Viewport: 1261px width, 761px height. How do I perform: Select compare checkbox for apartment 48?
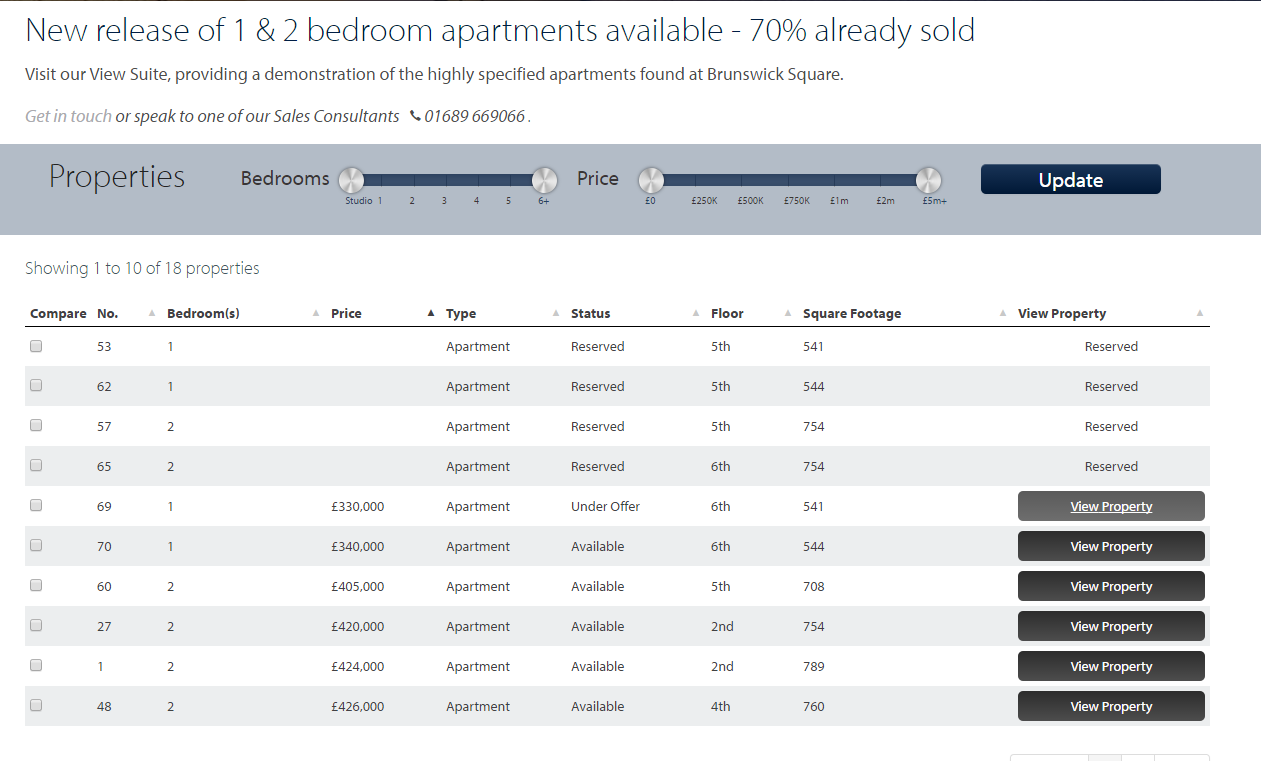[x=36, y=706]
